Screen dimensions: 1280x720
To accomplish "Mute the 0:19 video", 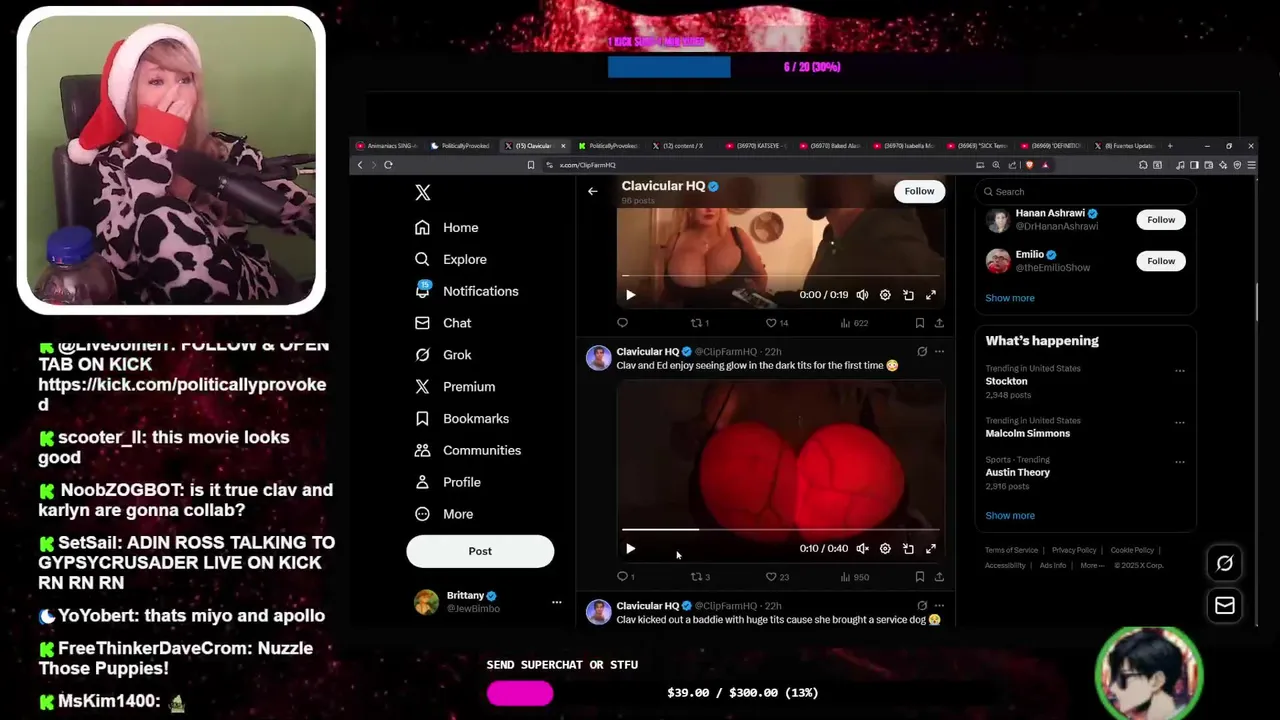I will (x=862, y=295).
